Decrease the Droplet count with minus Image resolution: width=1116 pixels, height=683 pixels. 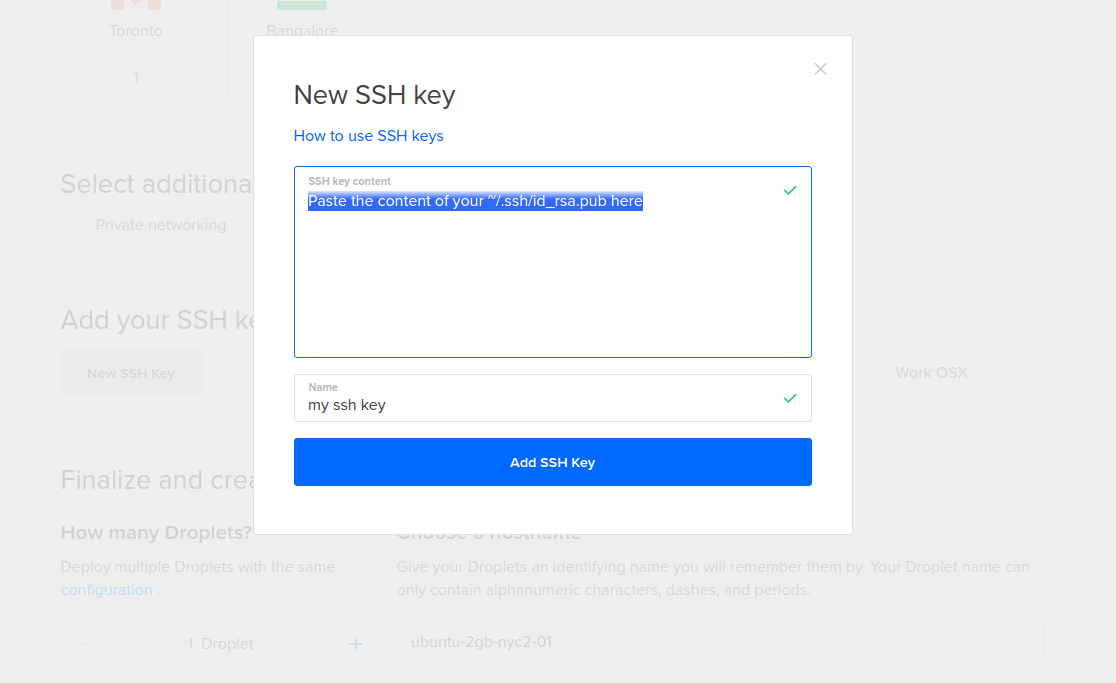coord(85,643)
